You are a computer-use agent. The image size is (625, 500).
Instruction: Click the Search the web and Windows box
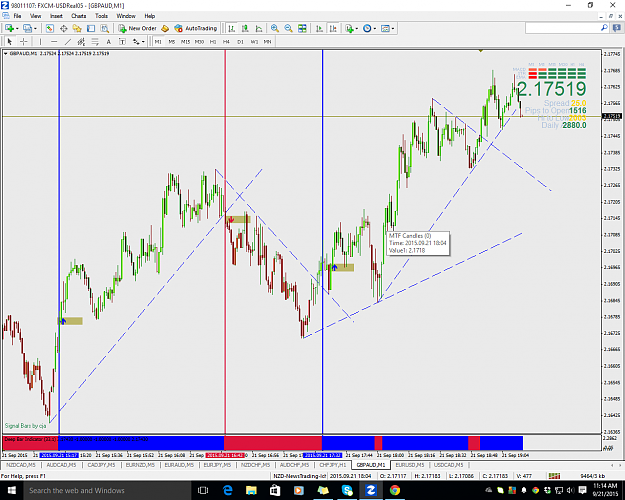click(107, 490)
